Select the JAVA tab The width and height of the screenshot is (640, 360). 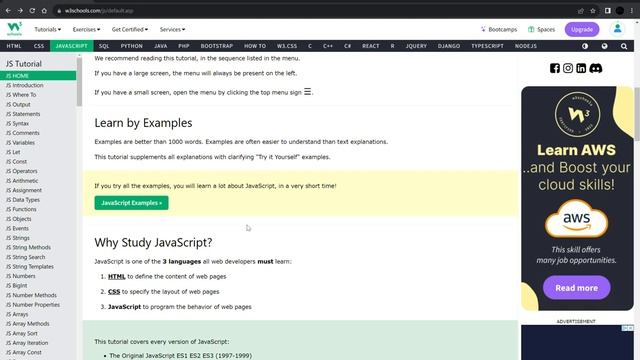[160, 46]
